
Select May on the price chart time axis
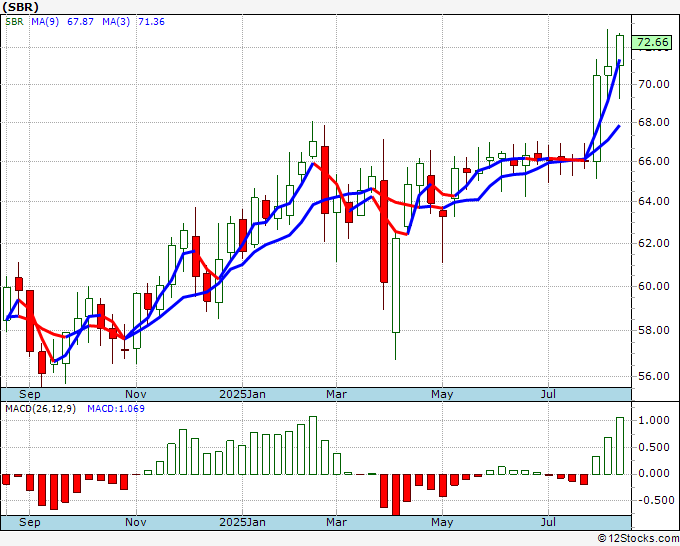pyautogui.click(x=442, y=394)
